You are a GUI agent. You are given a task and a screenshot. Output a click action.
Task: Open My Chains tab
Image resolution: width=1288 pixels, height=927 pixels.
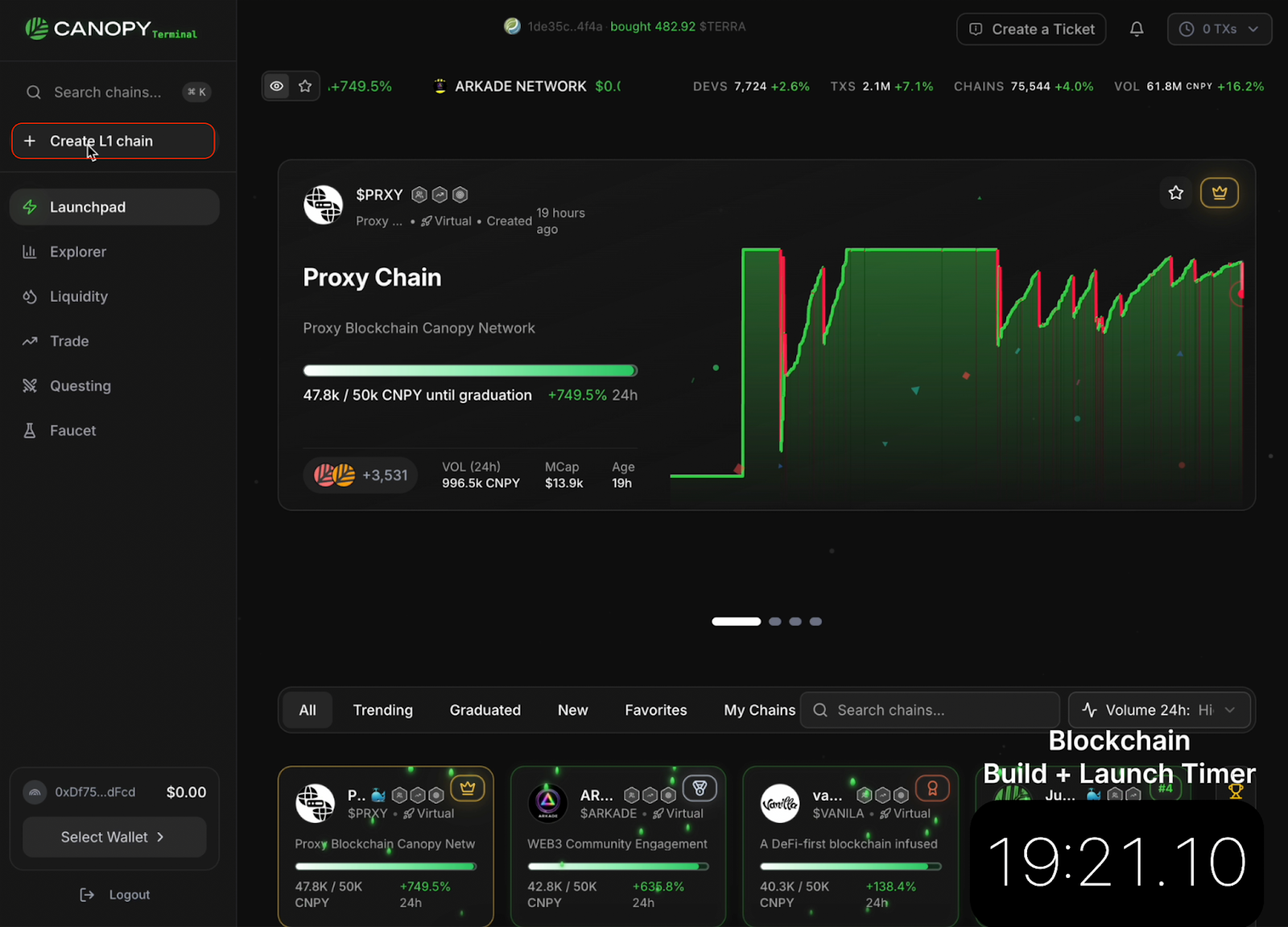point(759,711)
